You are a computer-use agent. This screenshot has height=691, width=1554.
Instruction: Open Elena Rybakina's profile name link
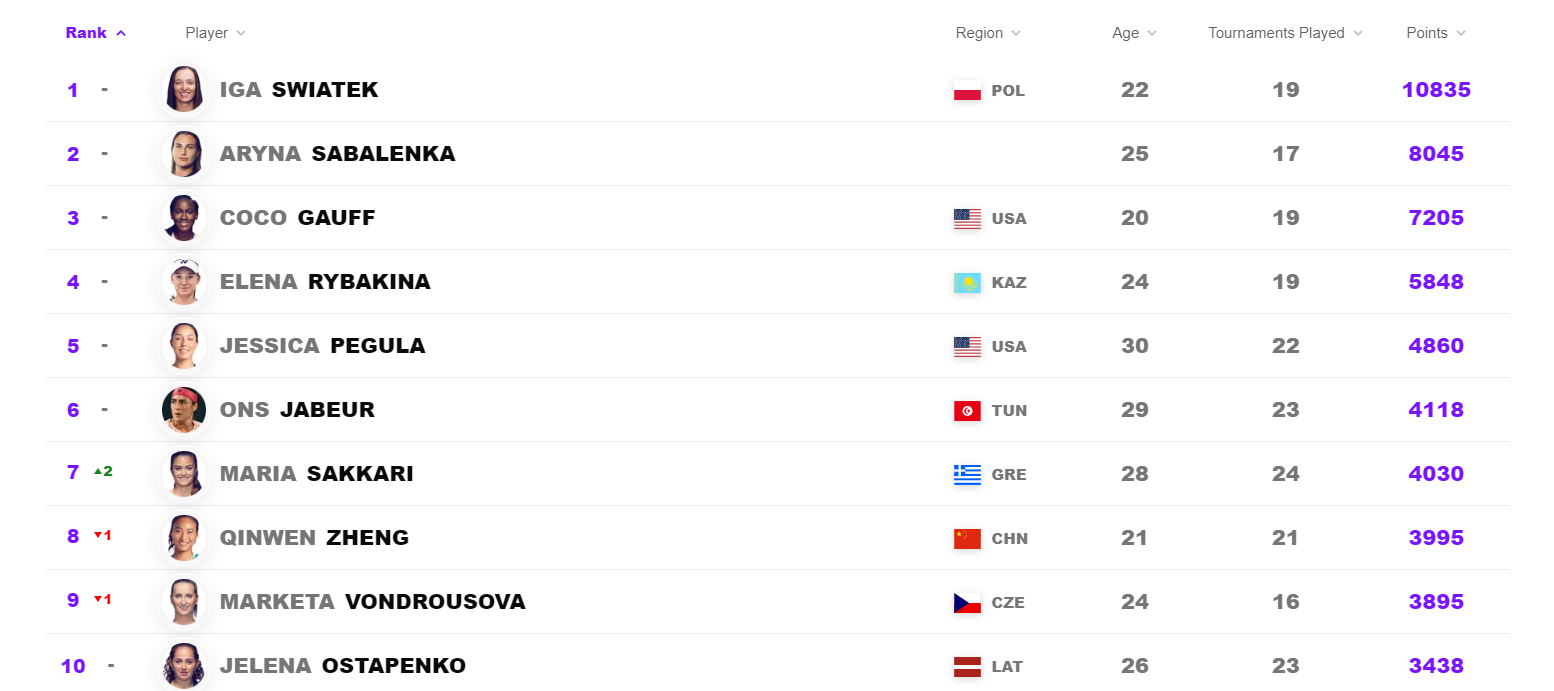(325, 282)
